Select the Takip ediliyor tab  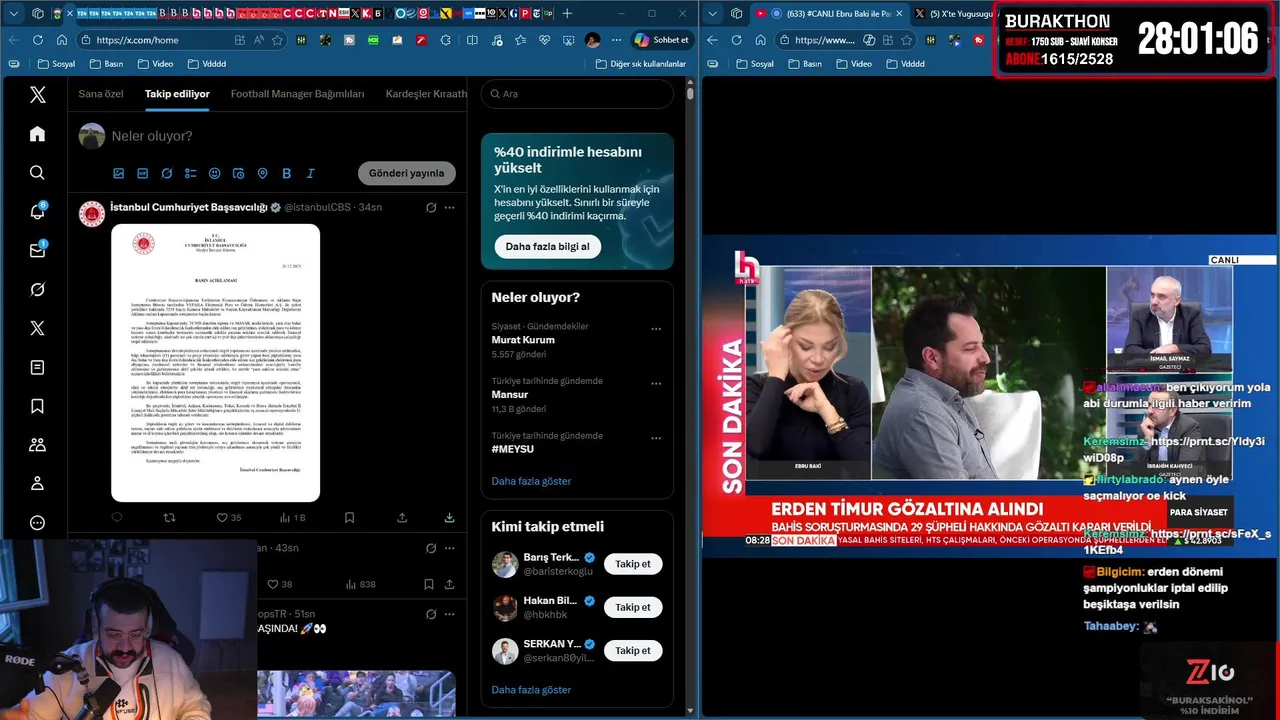pos(177,94)
